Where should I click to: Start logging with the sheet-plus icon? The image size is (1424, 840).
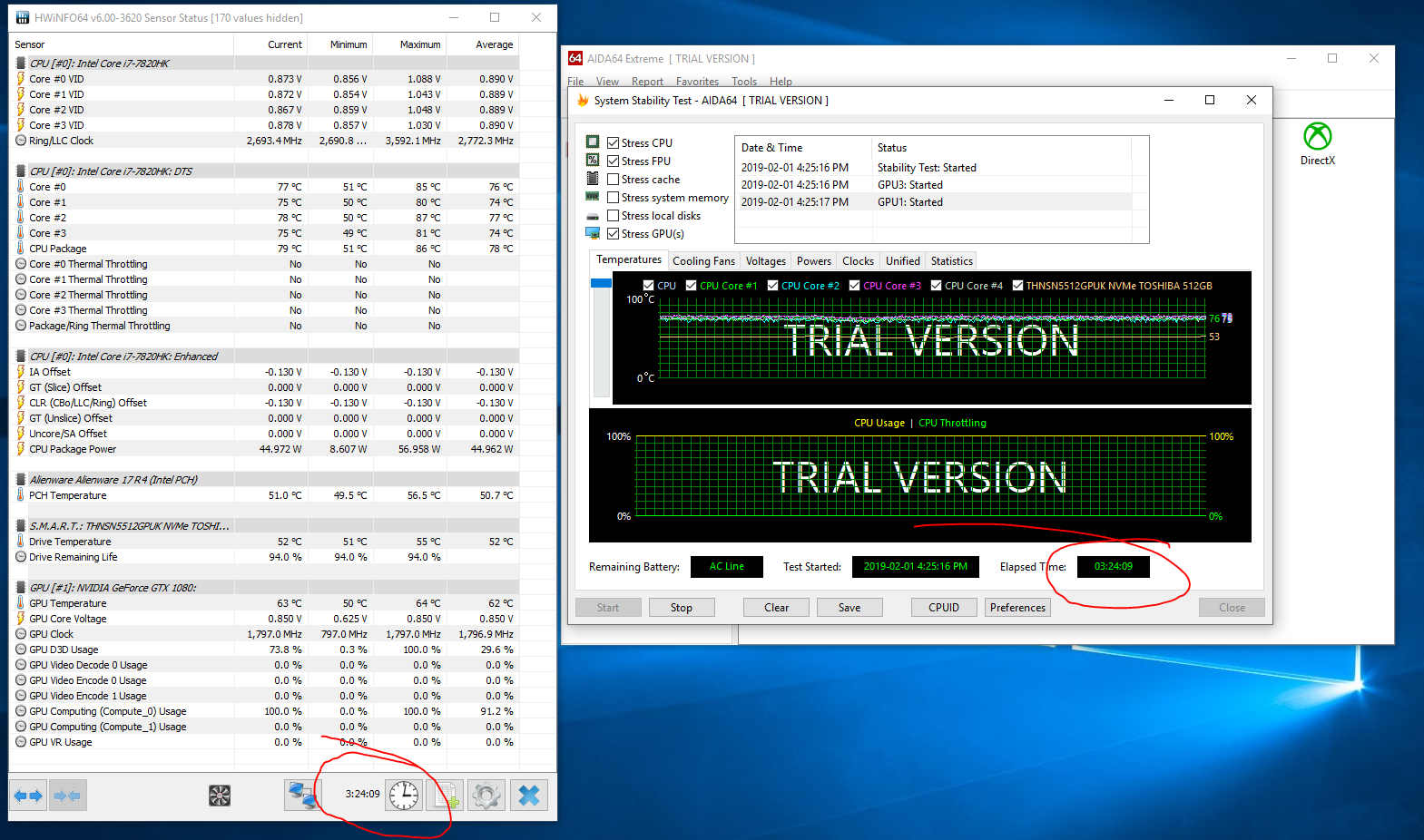(x=447, y=796)
